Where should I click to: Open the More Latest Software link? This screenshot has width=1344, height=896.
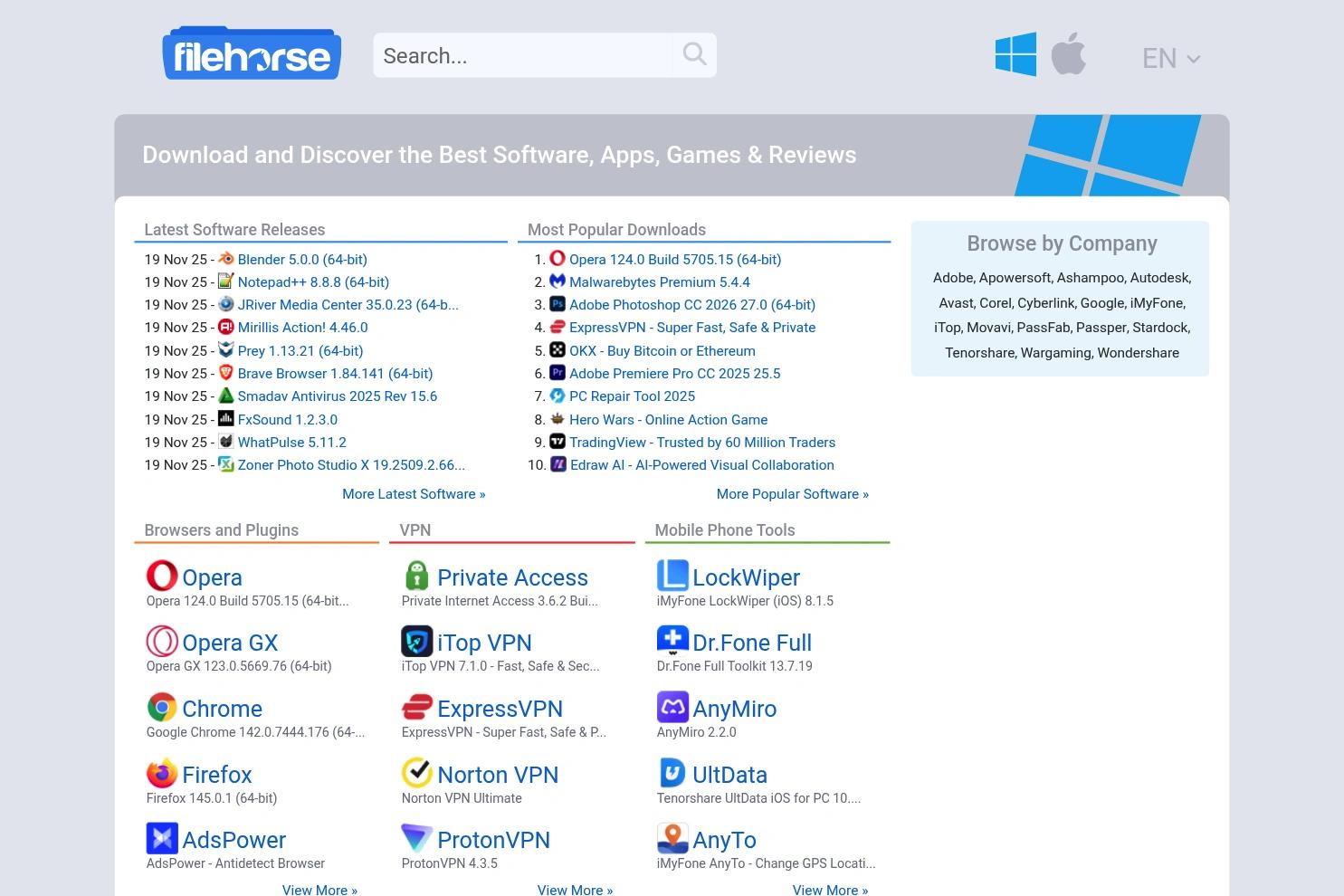click(x=414, y=494)
